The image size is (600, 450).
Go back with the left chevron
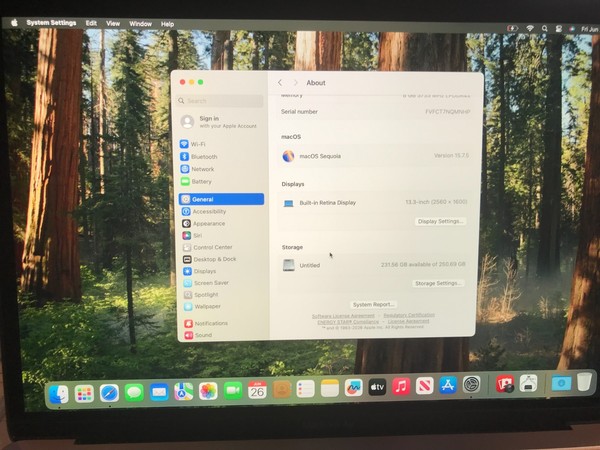pos(280,83)
